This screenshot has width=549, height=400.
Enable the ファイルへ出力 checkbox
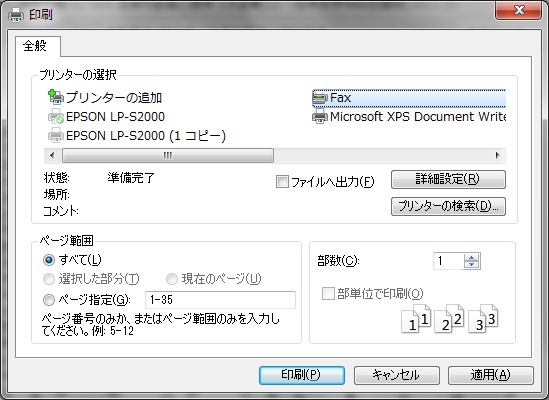click(x=282, y=182)
